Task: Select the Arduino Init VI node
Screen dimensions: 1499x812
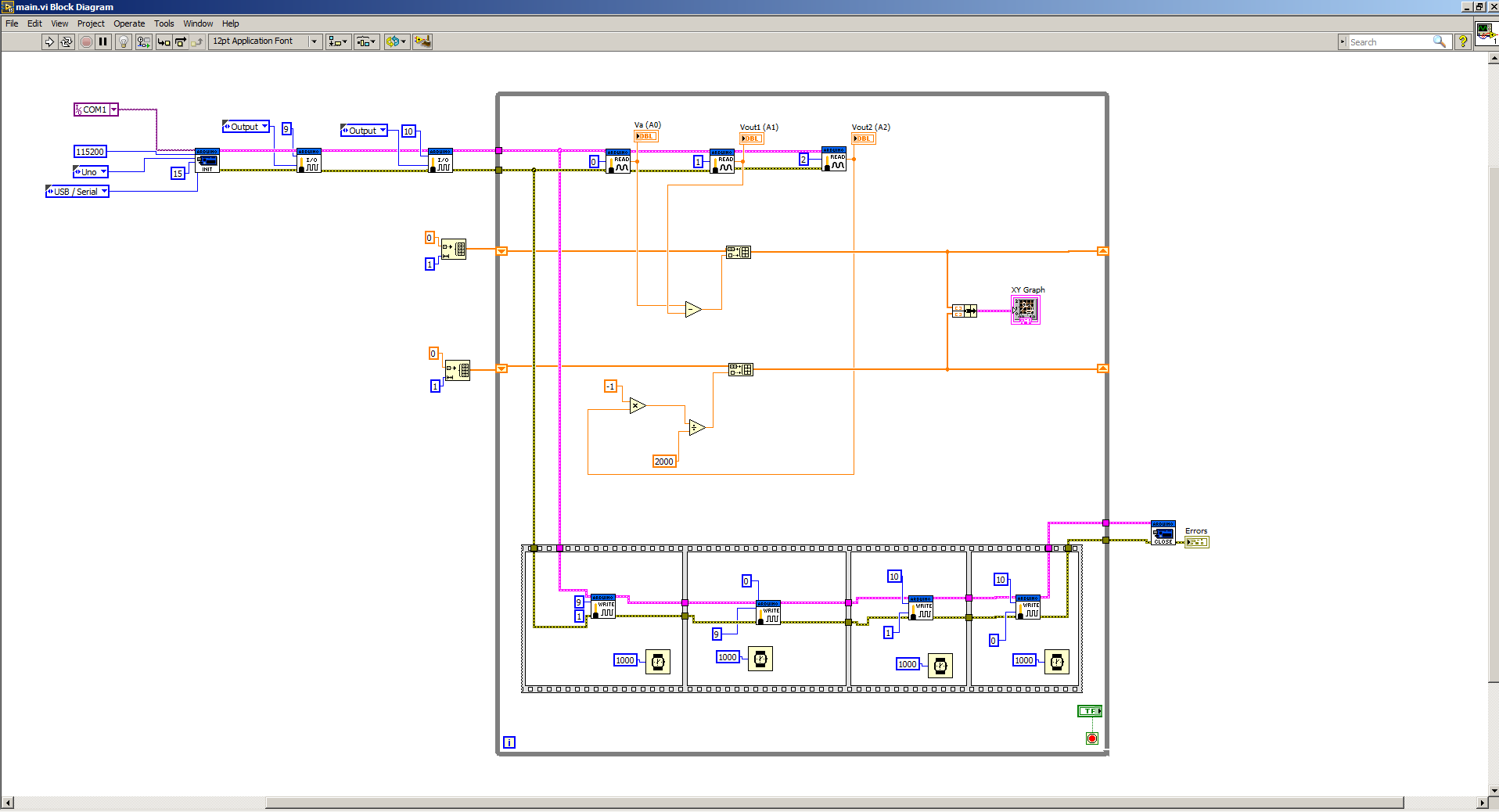Action: [207, 160]
